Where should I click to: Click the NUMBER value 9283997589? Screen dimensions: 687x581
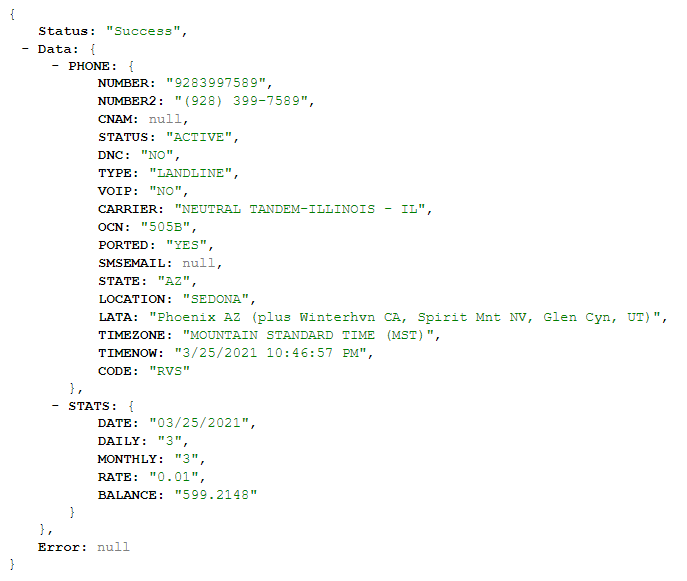[216, 83]
